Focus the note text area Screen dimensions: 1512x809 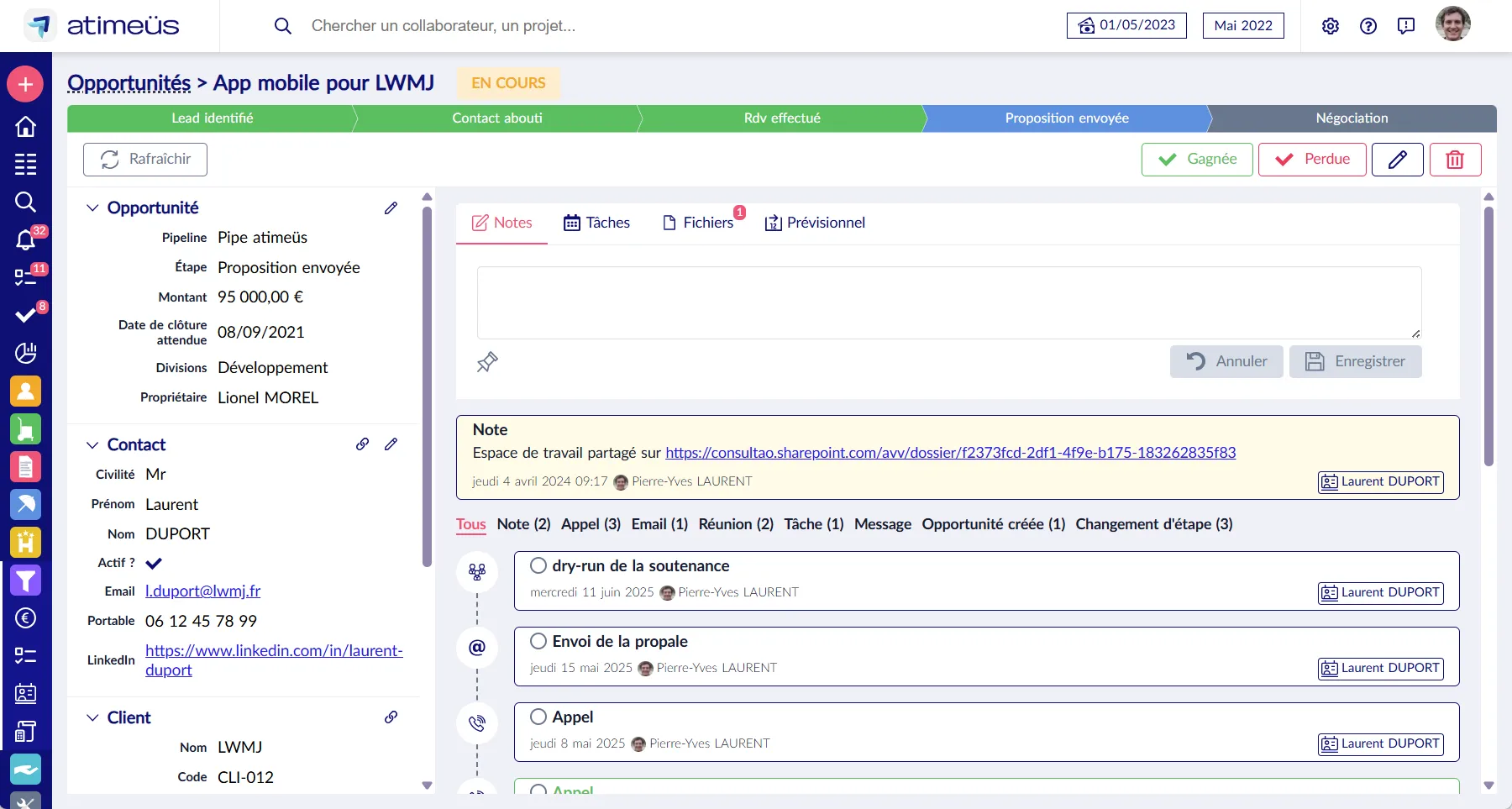click(949, 302)
